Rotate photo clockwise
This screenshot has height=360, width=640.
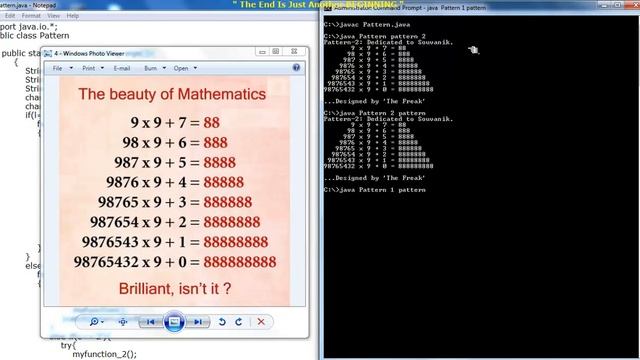pos(239,322)
